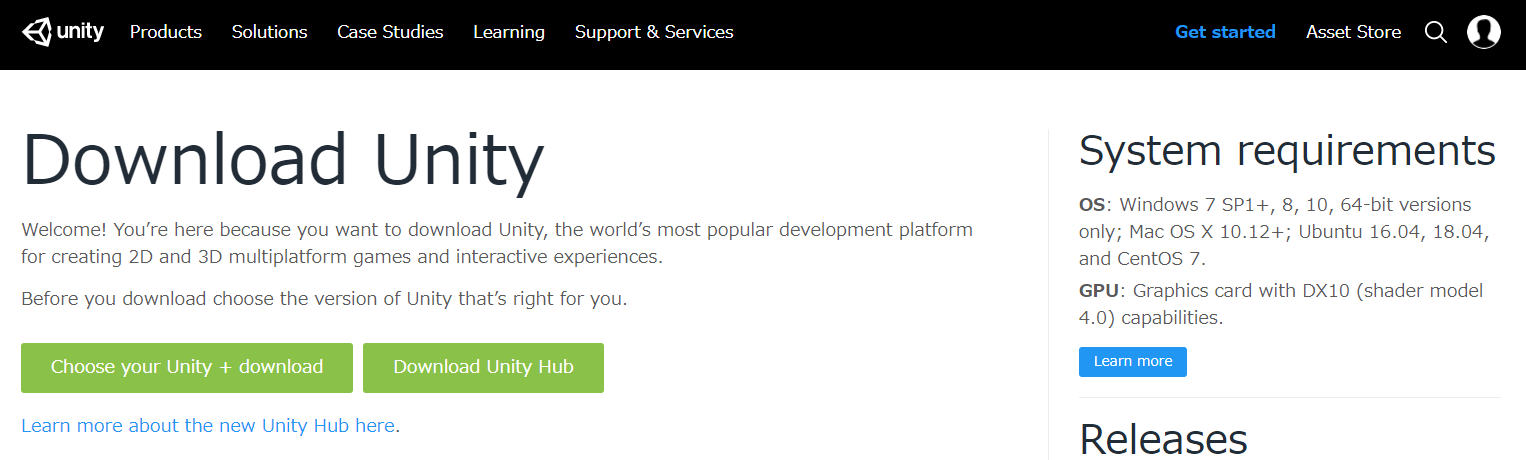1526x460 pixels.
Task: Click the Download Unity heading
Action: coord(283,161)
